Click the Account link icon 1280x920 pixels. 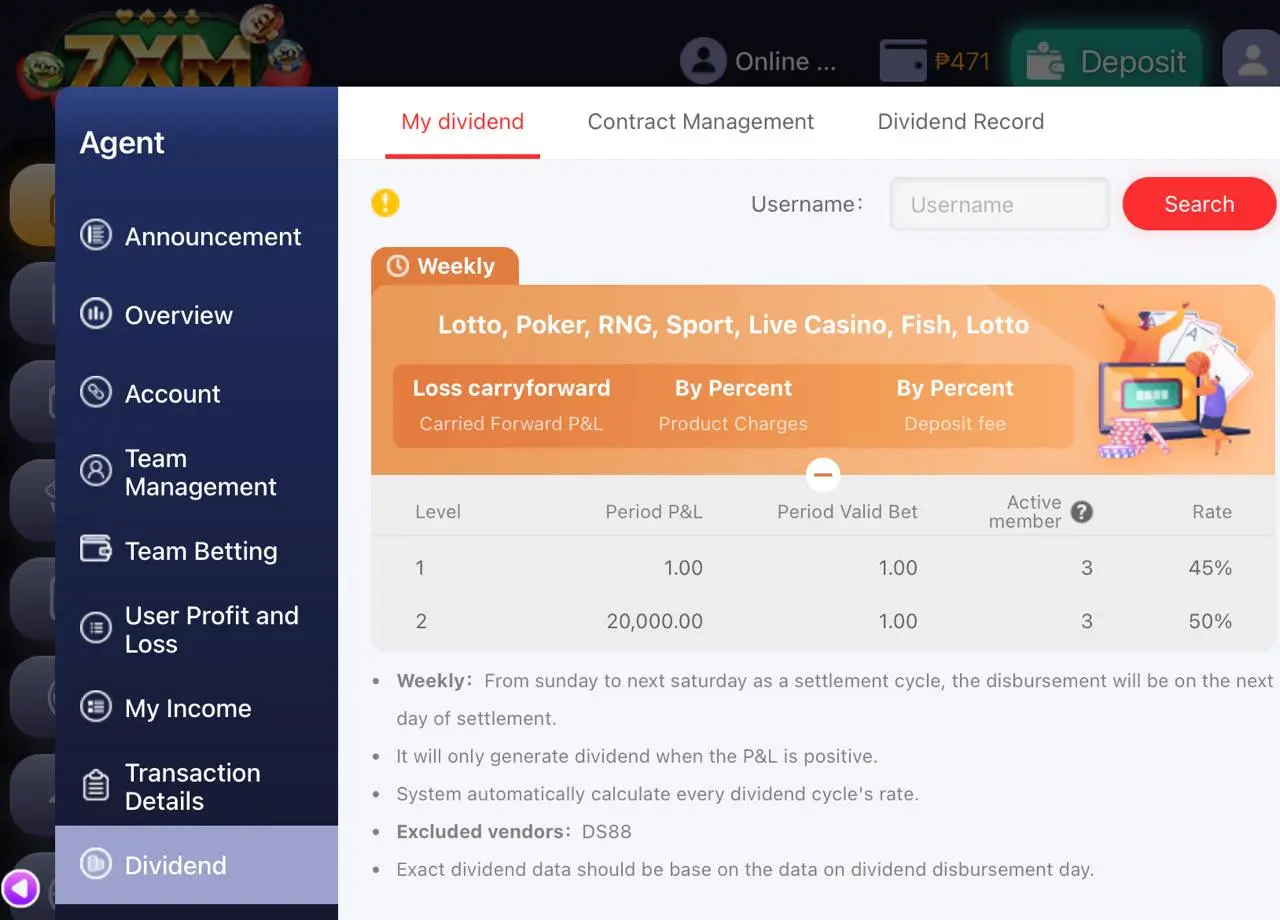click(x=96, y=392)
